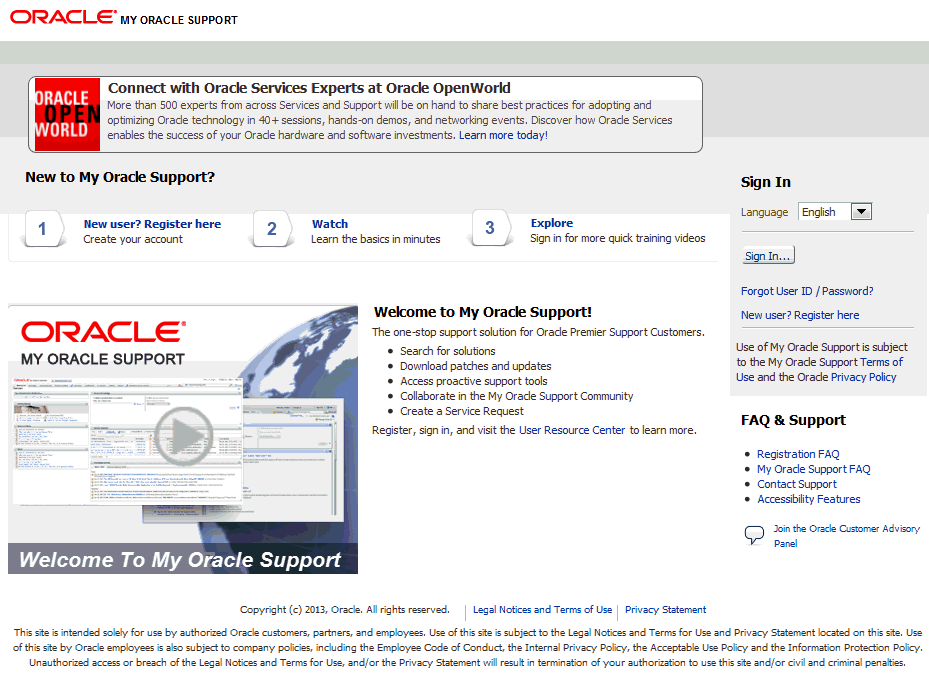Screen dimensions: 929x675
Task: Click the Sign In... button
Action: tap(768, 255)
